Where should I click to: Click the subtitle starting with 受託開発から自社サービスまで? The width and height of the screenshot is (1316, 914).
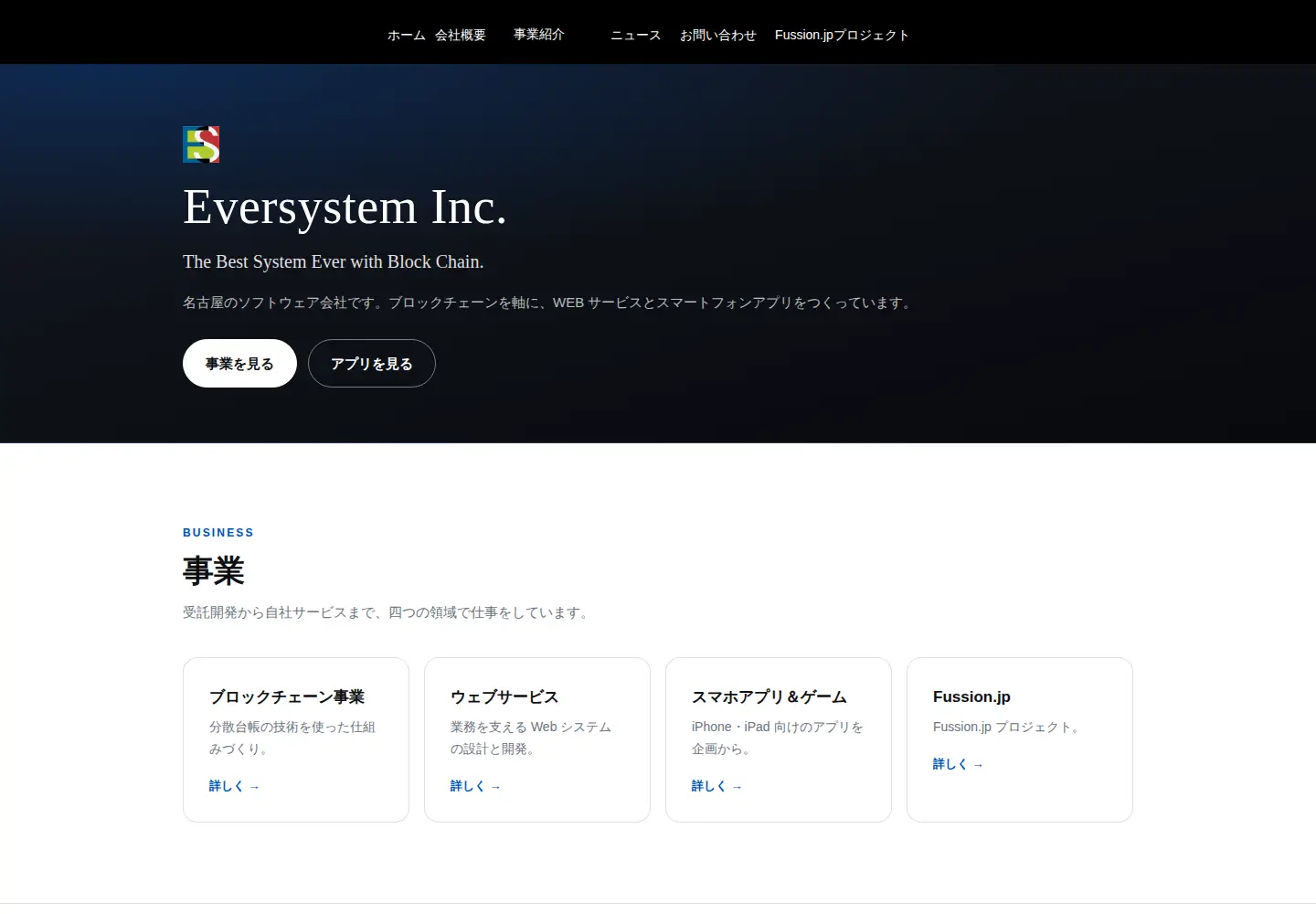(x=388, y=612)
